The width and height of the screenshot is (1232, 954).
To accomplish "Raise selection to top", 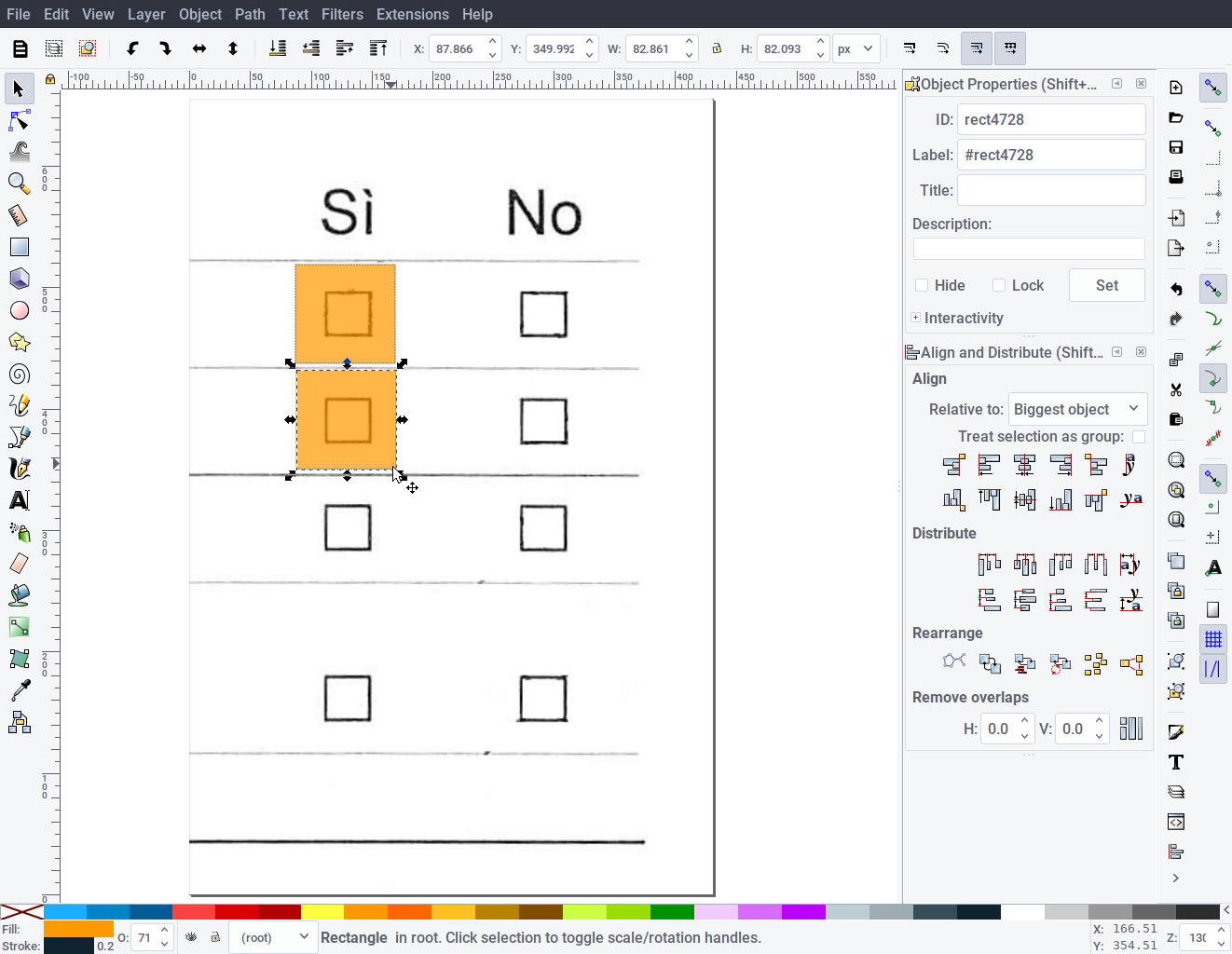I will coord(378,48).
